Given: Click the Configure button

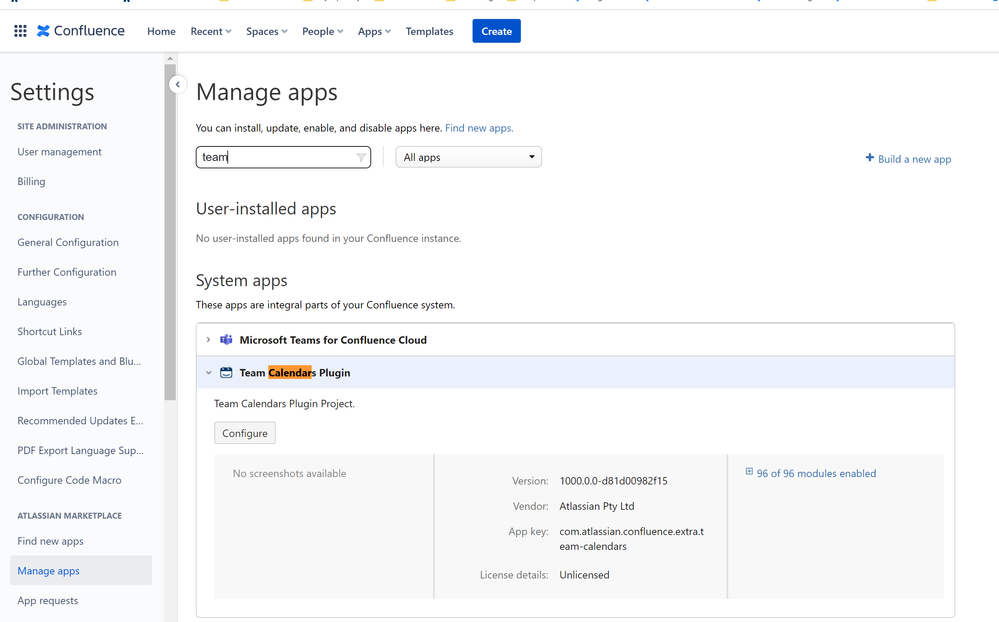Looking at the screenshot, I should point(245,433).
